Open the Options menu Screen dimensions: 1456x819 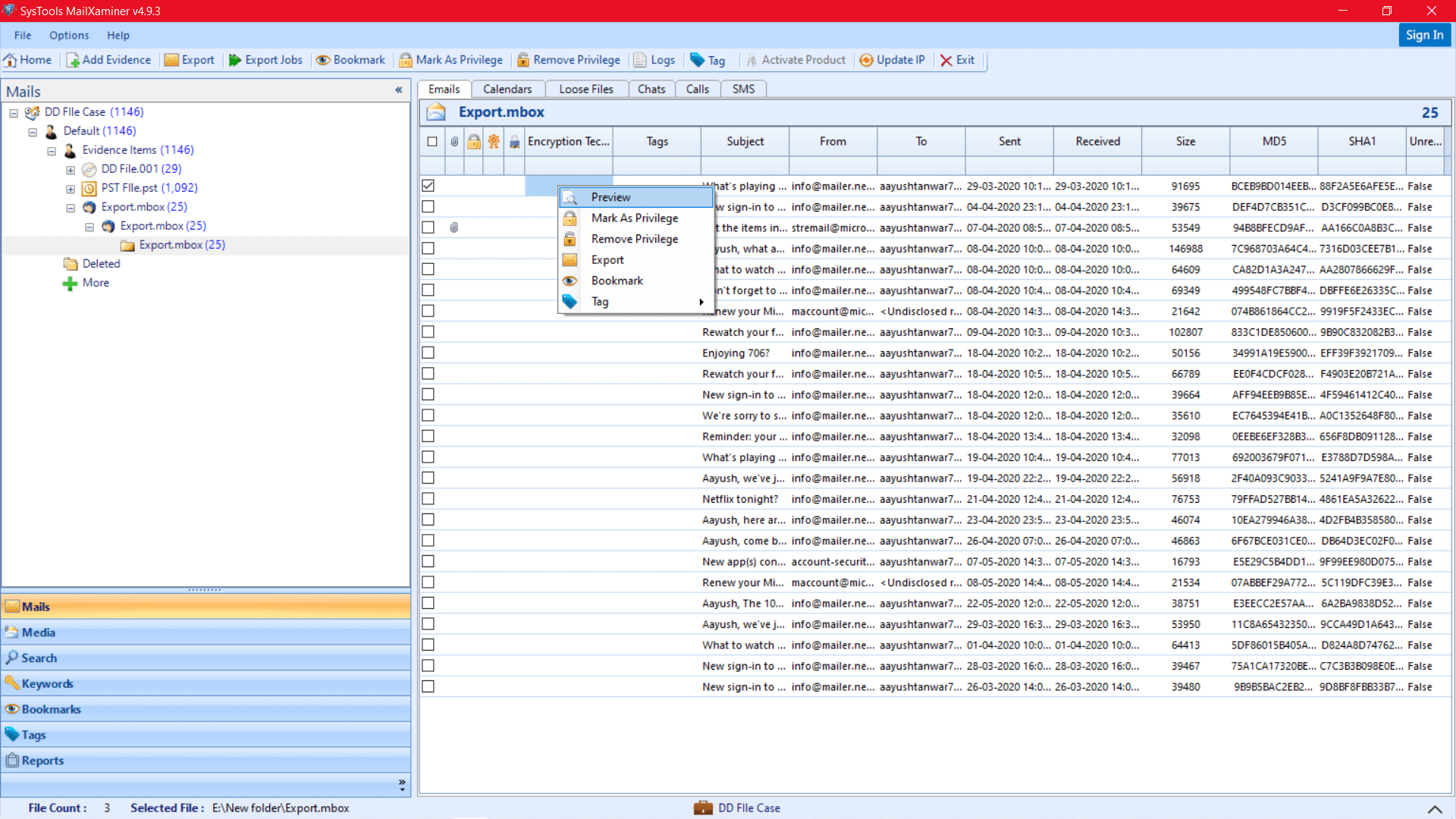(69, 35)
